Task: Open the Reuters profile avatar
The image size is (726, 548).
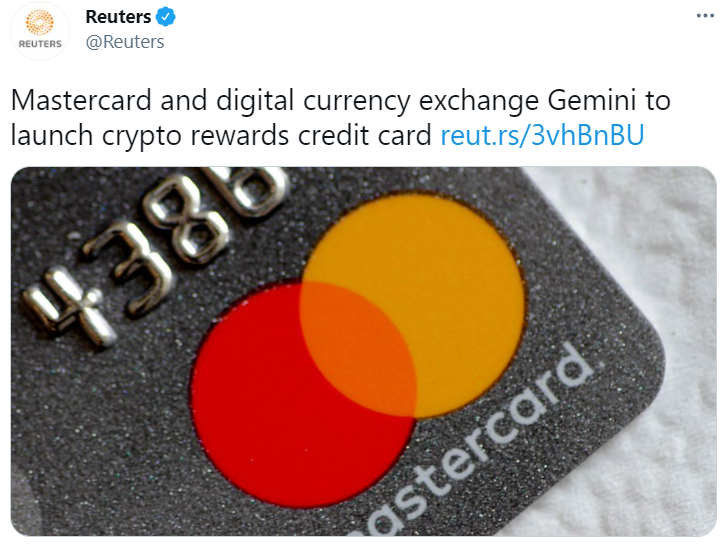Action: point(40,31)
